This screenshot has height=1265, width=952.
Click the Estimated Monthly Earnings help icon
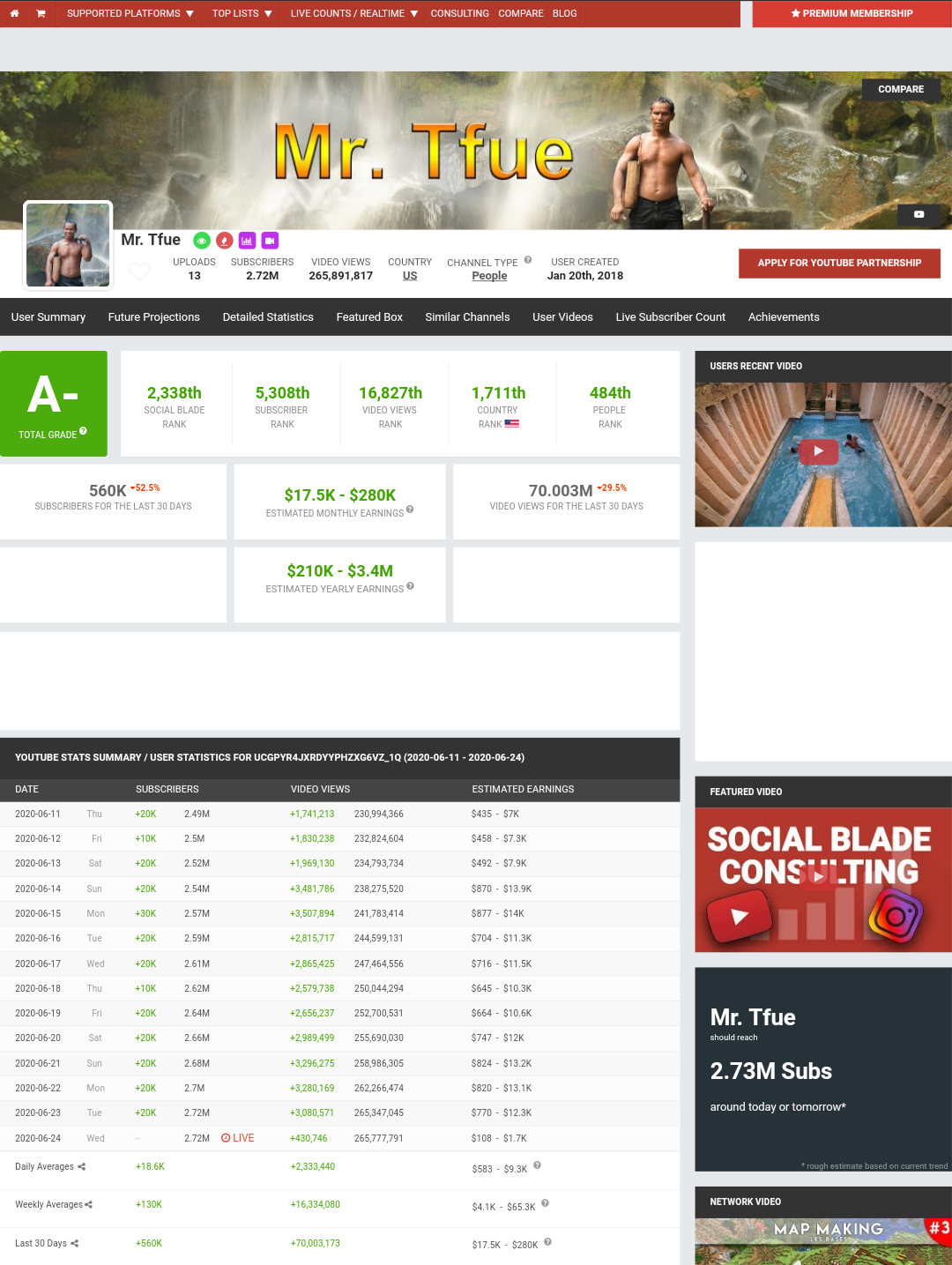[x=410, y=510]
